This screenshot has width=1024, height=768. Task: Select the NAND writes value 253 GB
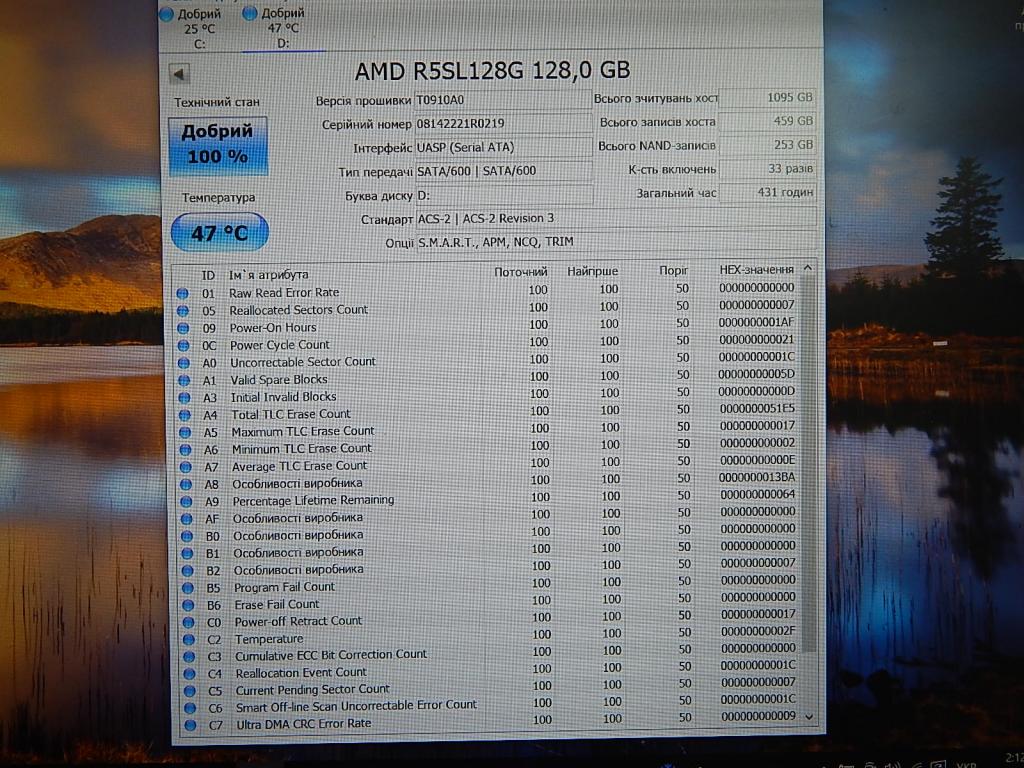point(768,144)
